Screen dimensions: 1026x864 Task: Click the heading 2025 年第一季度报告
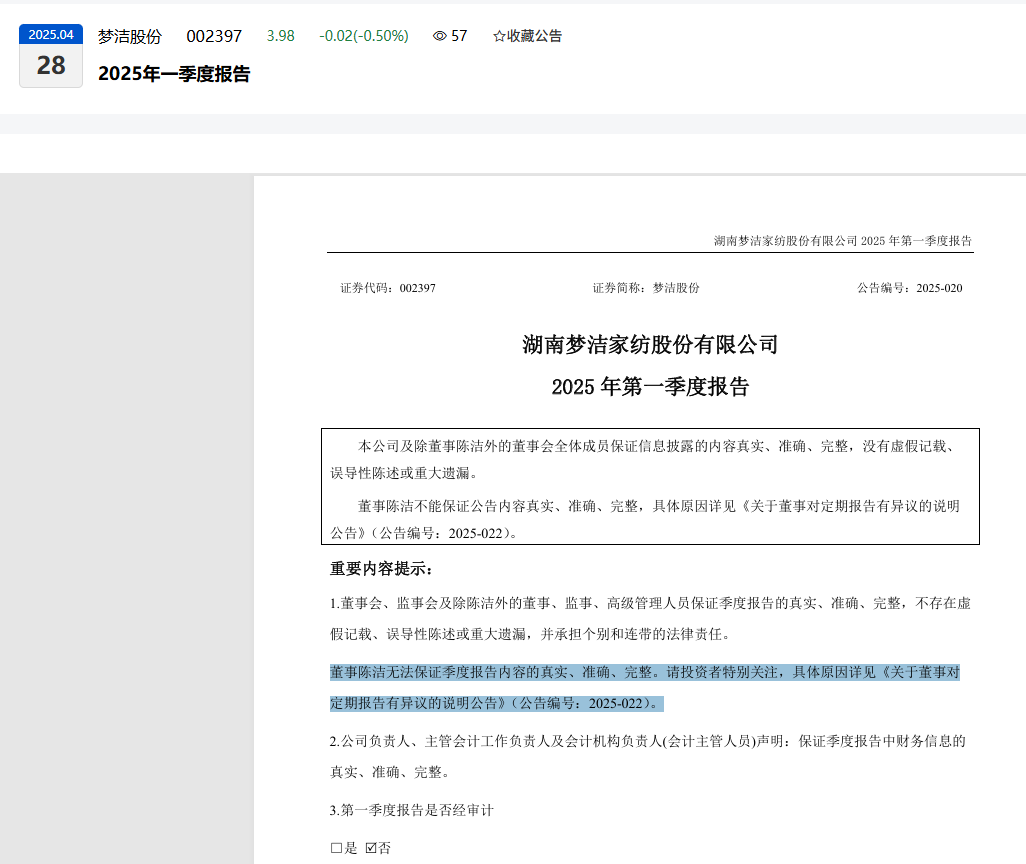pyautogui.click(x=650, y=387)
